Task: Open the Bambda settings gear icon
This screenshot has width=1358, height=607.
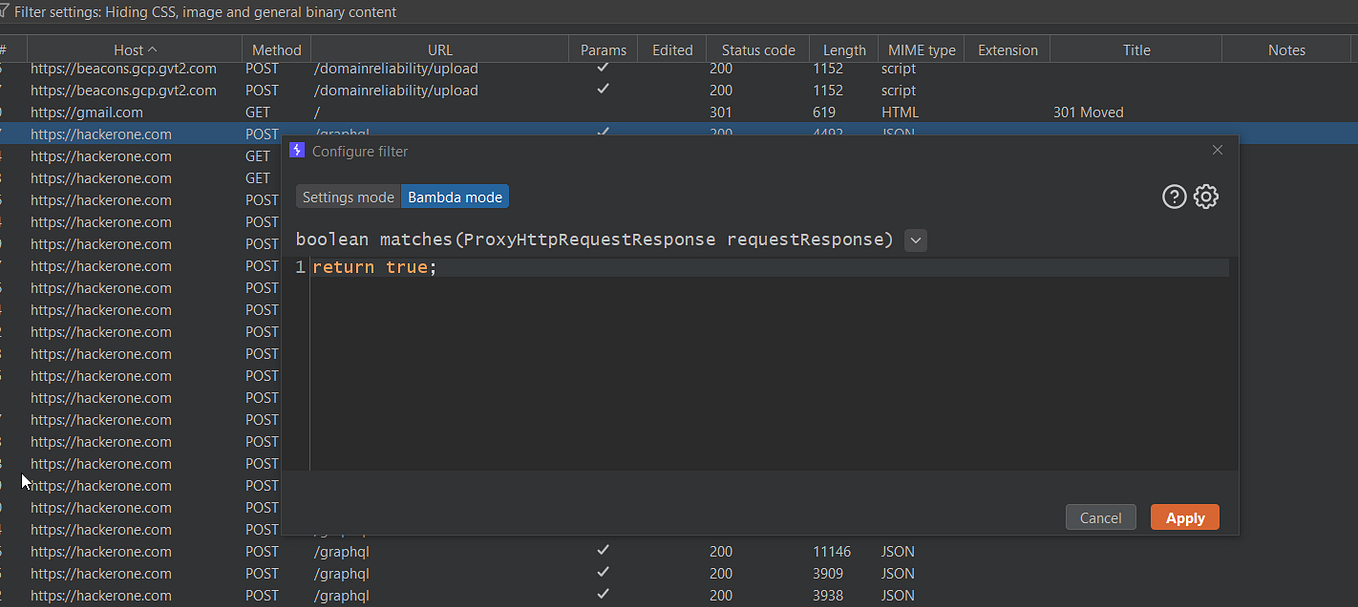Action: click(x=1205, y=196)
